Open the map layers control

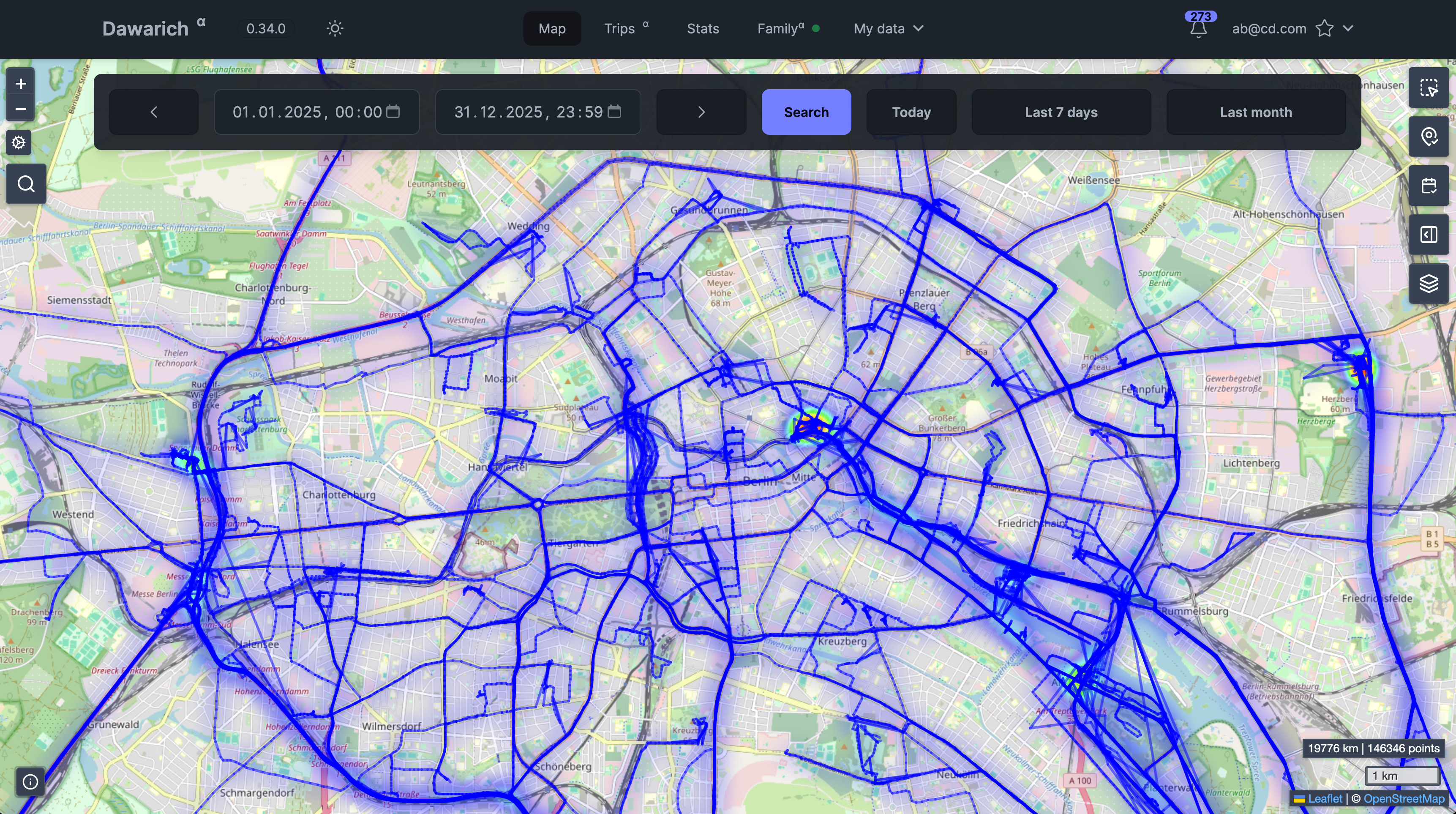click(1429, 283)
